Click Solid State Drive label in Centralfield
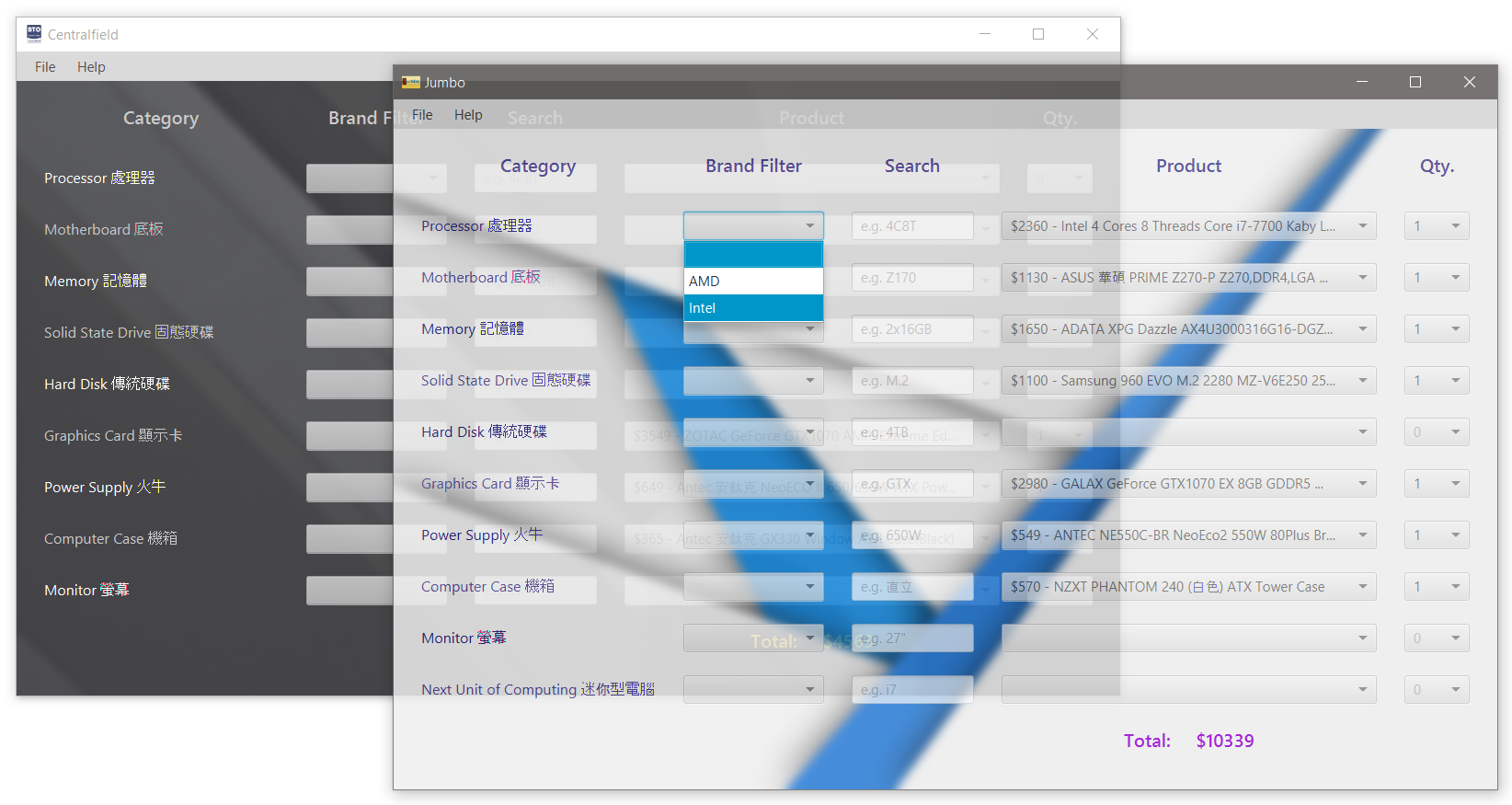1512x805 pixels. click(129, 333)
